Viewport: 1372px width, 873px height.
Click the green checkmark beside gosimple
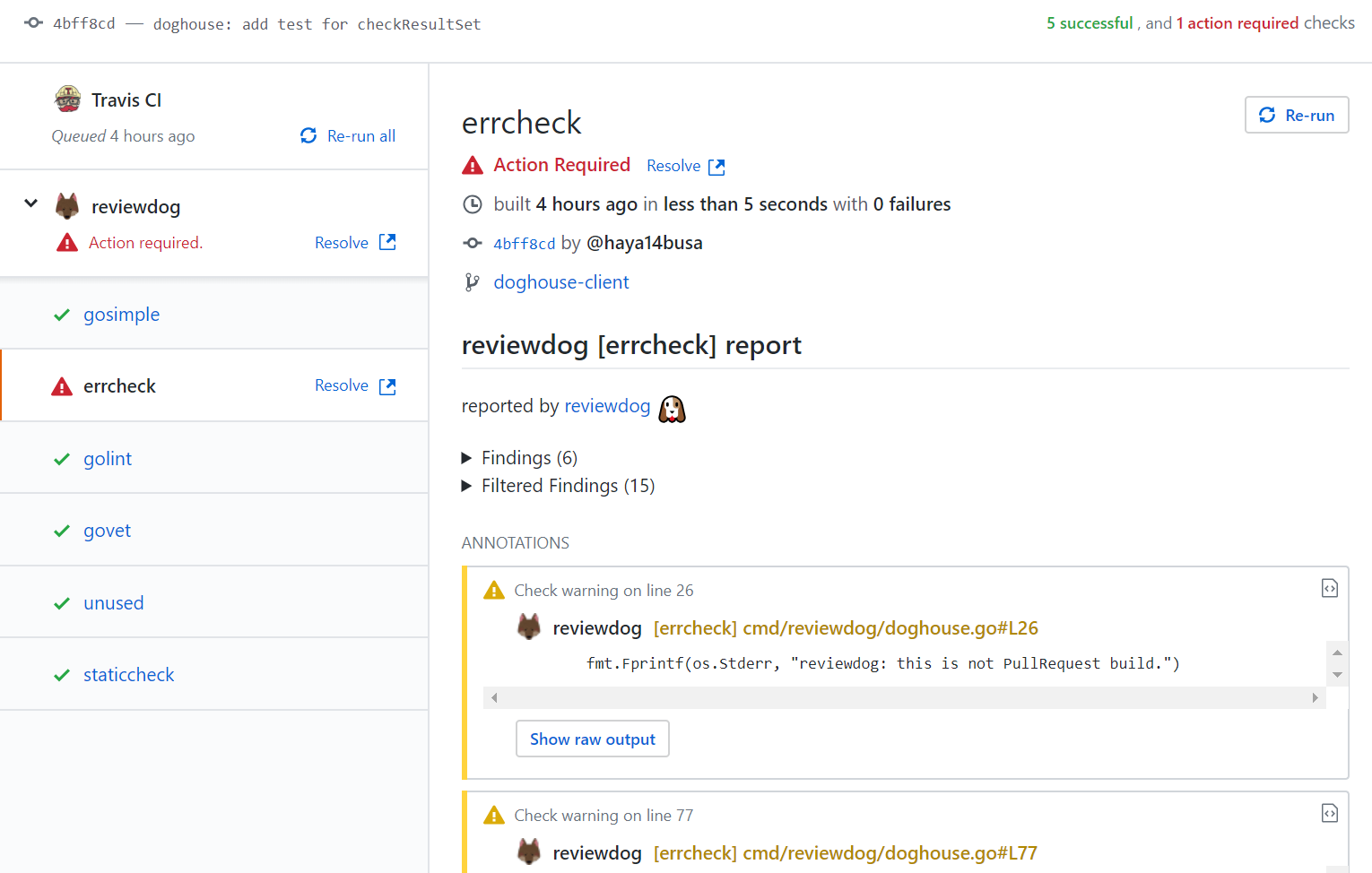click(62, 314)
